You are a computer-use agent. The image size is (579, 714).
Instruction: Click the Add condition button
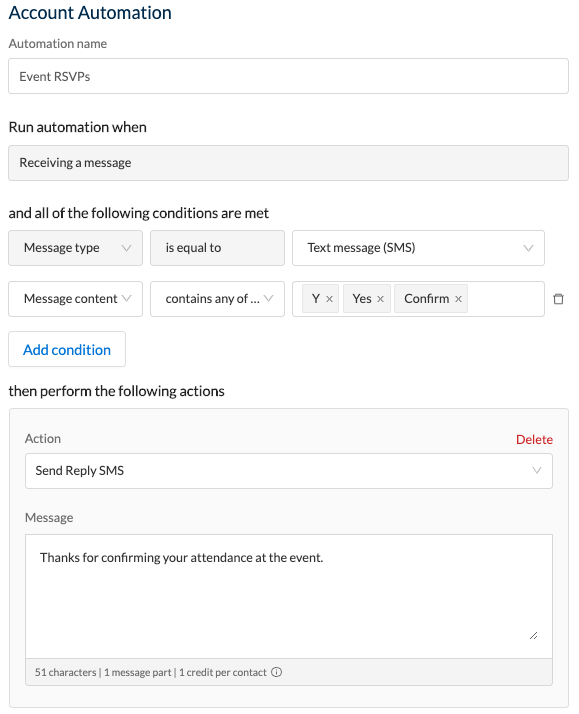(67, 349)
